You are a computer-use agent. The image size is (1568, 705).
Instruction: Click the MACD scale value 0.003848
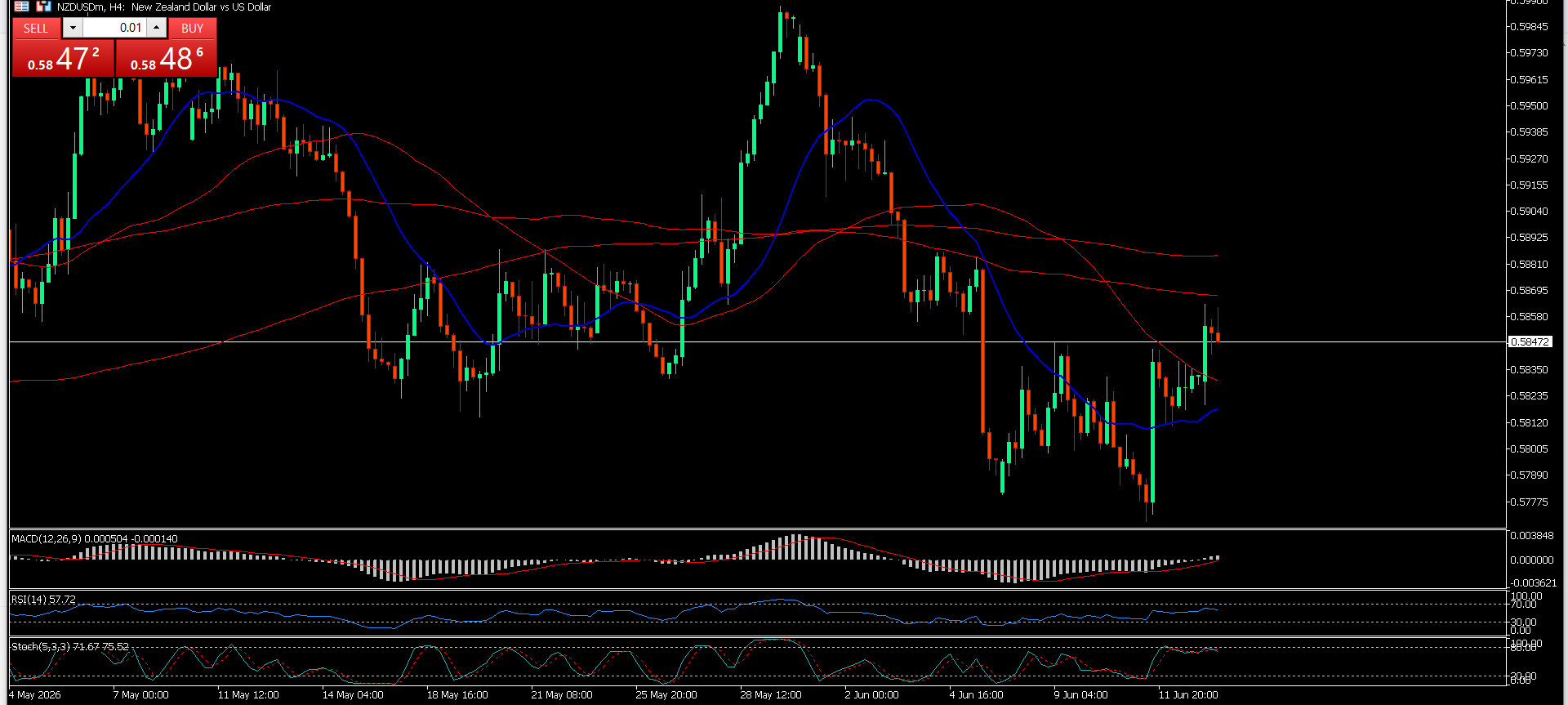[x=1531, y=536]
